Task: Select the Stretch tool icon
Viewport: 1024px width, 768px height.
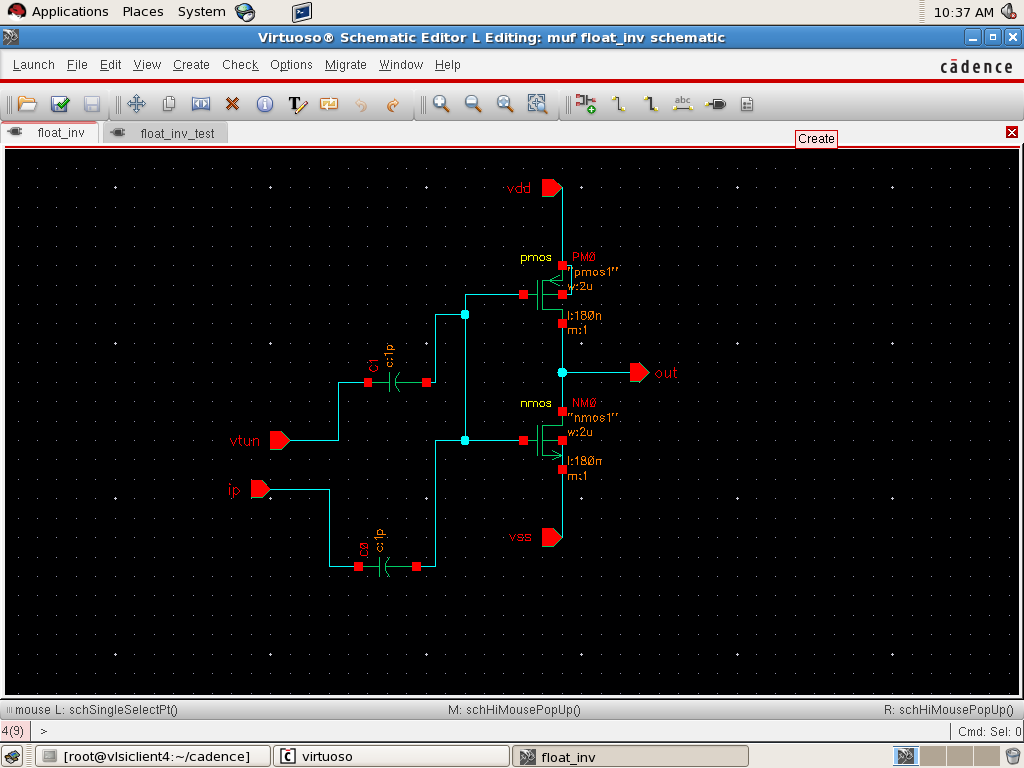Action: [x=200, y=104]
